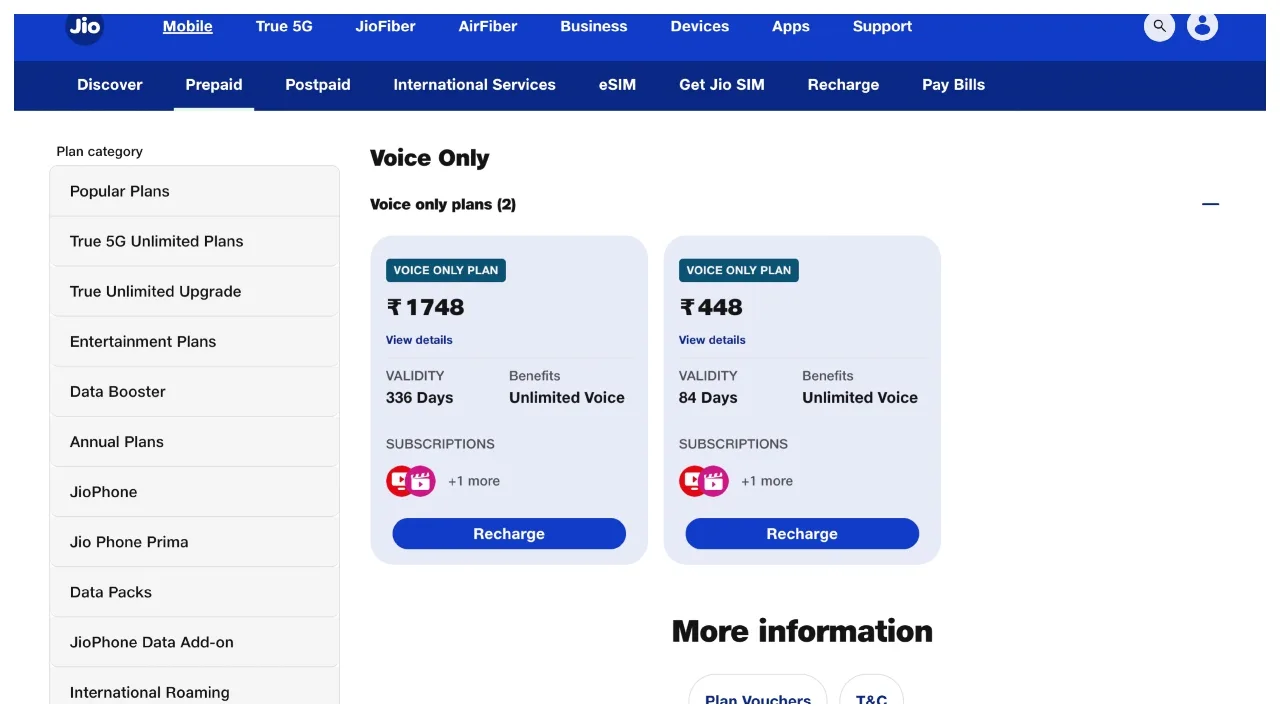This screenshot has width=1280, height=718.
Task: Open the user profile icon
Action: (x=1202, y=26)
